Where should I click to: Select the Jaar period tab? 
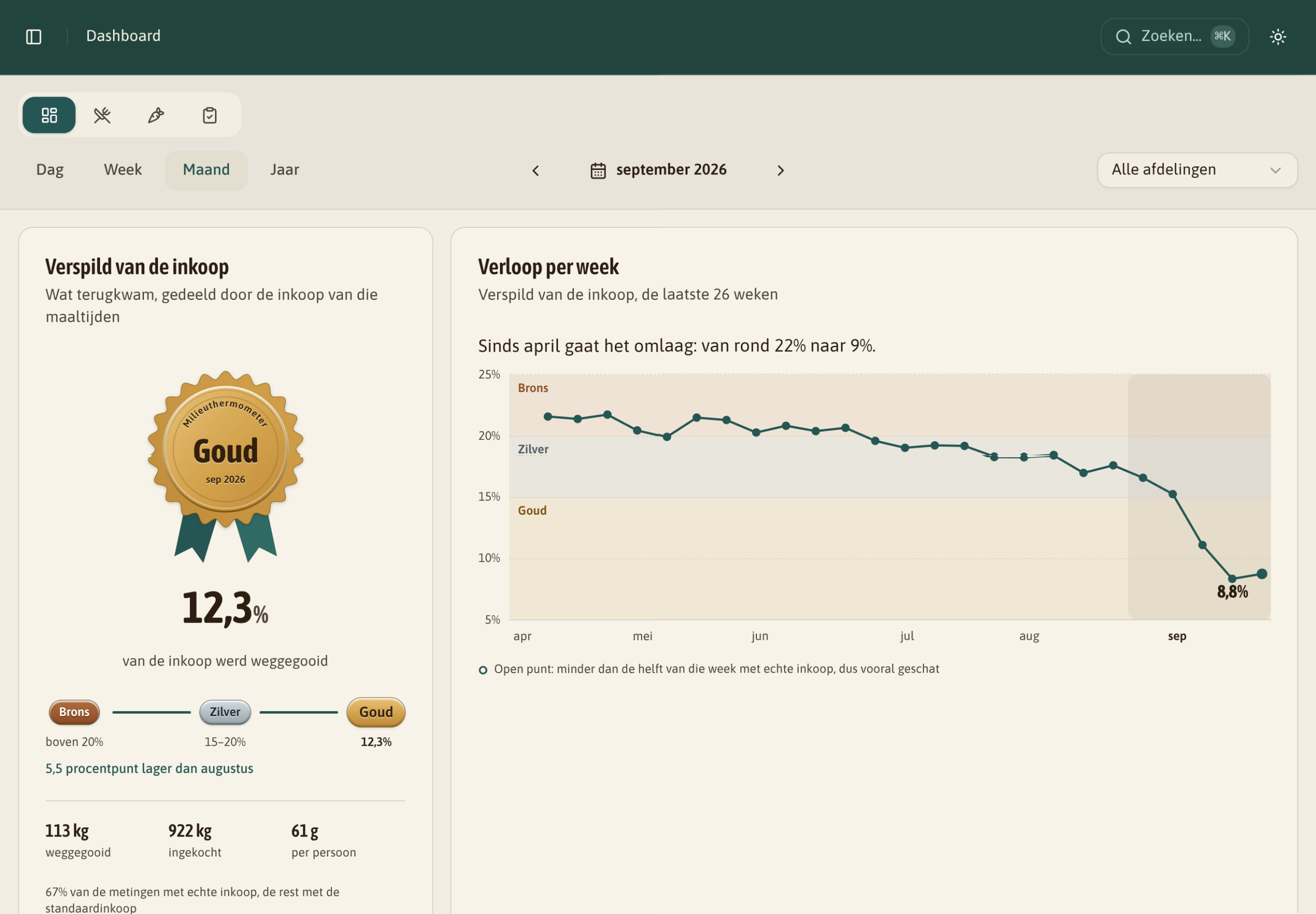coord(284,170)
